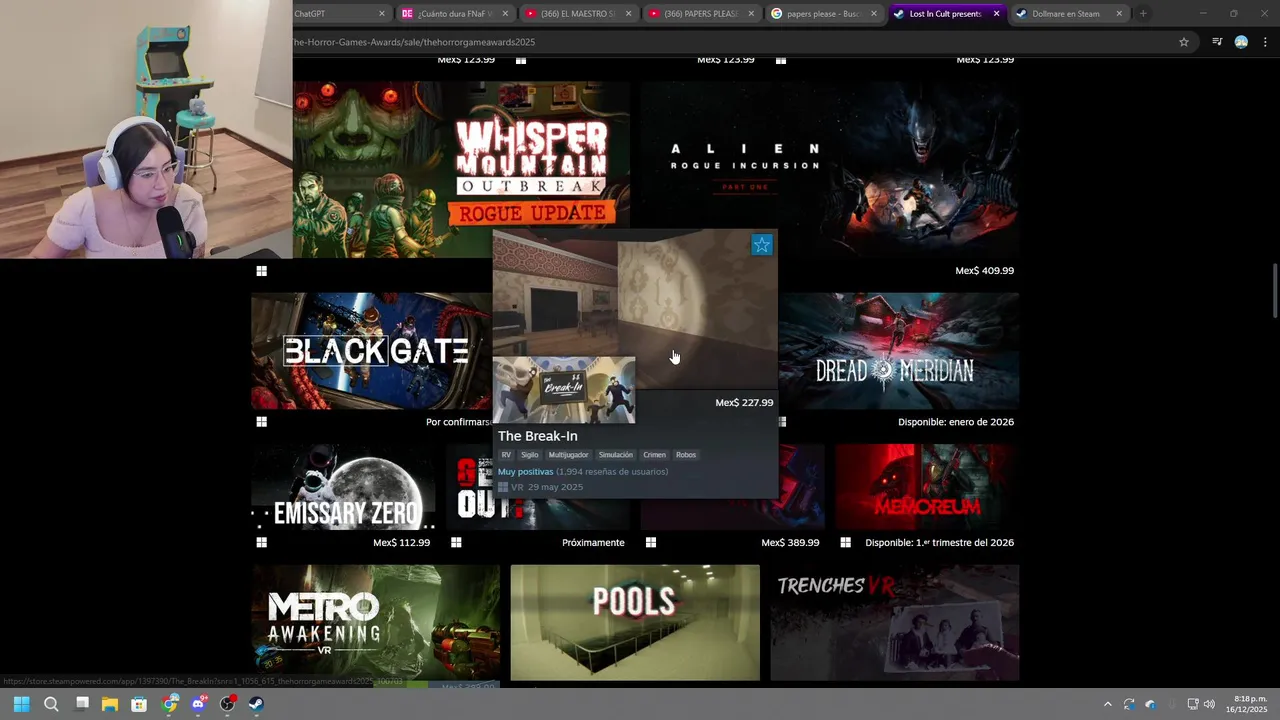
Task: Switch to PAPERS PLEASE YouTube tab
Action: point(701,14)
